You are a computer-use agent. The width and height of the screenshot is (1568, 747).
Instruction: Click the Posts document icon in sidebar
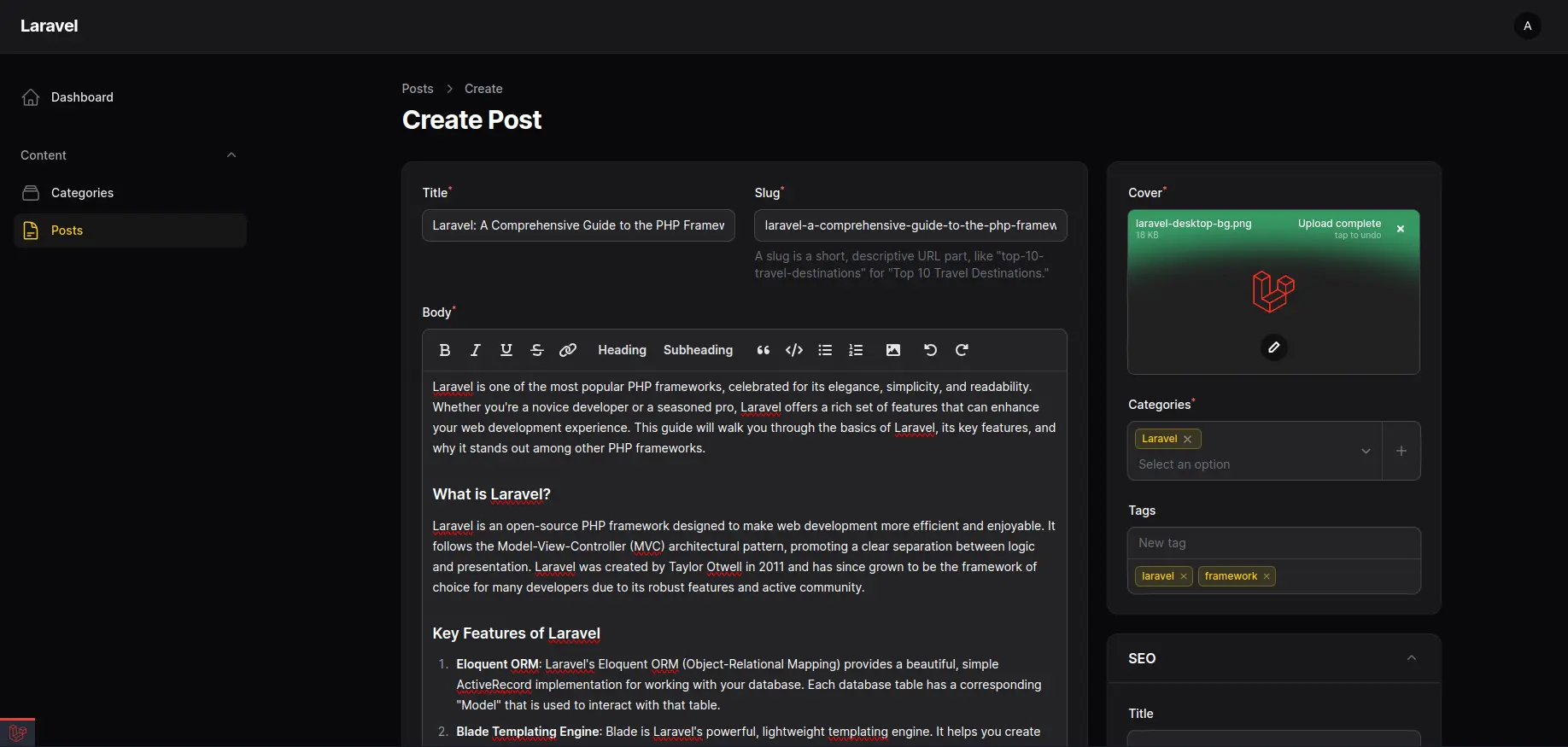click(x=31, y=231)
